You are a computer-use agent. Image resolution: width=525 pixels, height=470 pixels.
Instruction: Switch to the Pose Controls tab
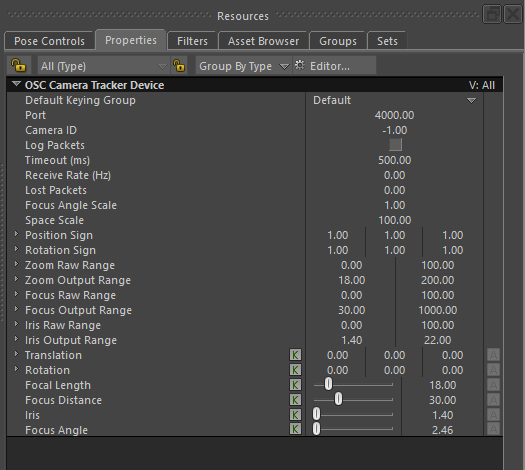click(49, 41)
